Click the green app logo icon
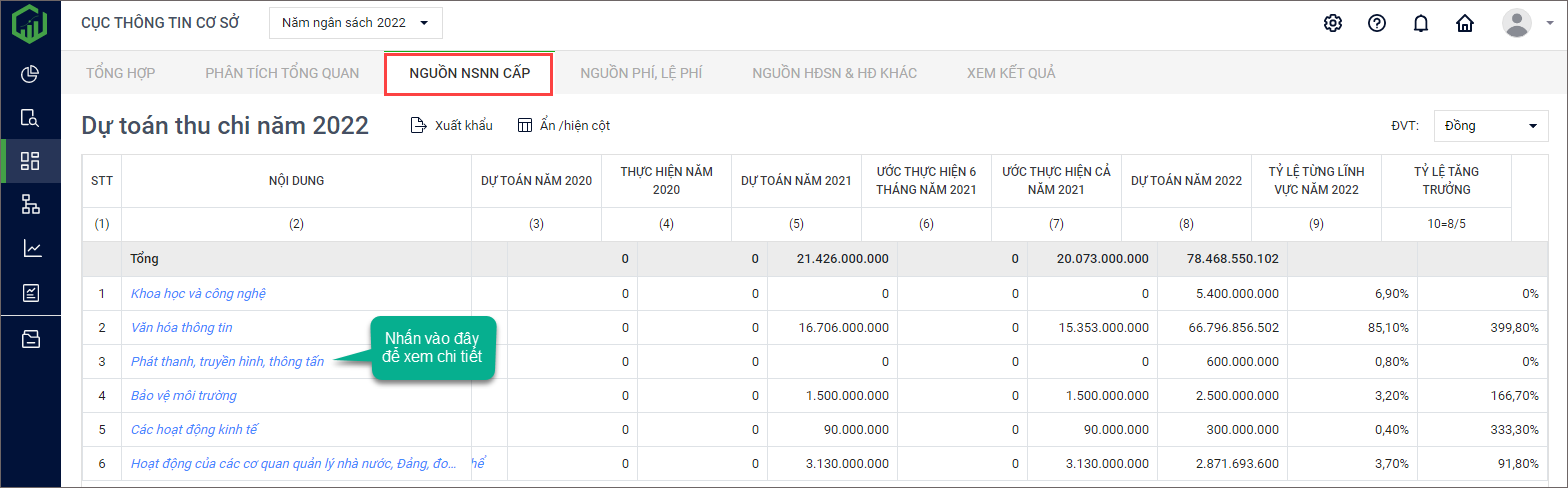Screen dimensions: 1568x488 click(x=30, y=24)
